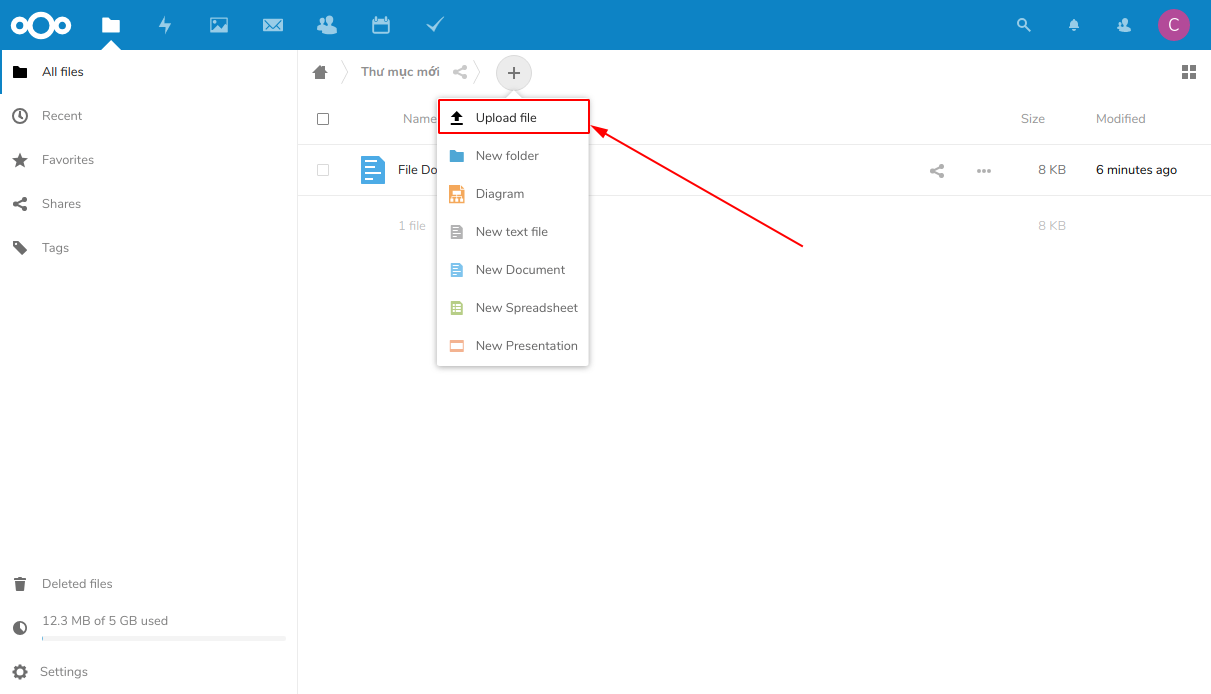Open the Contacts app icon
The height and width of the screenshot is (694, 1211).
[x=327, y=25]
